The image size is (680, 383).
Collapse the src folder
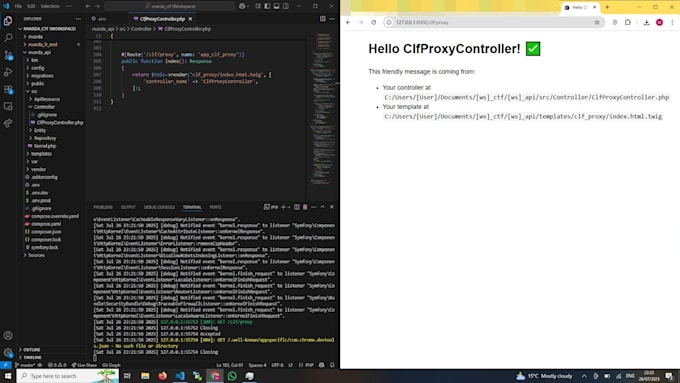point(34,91)
